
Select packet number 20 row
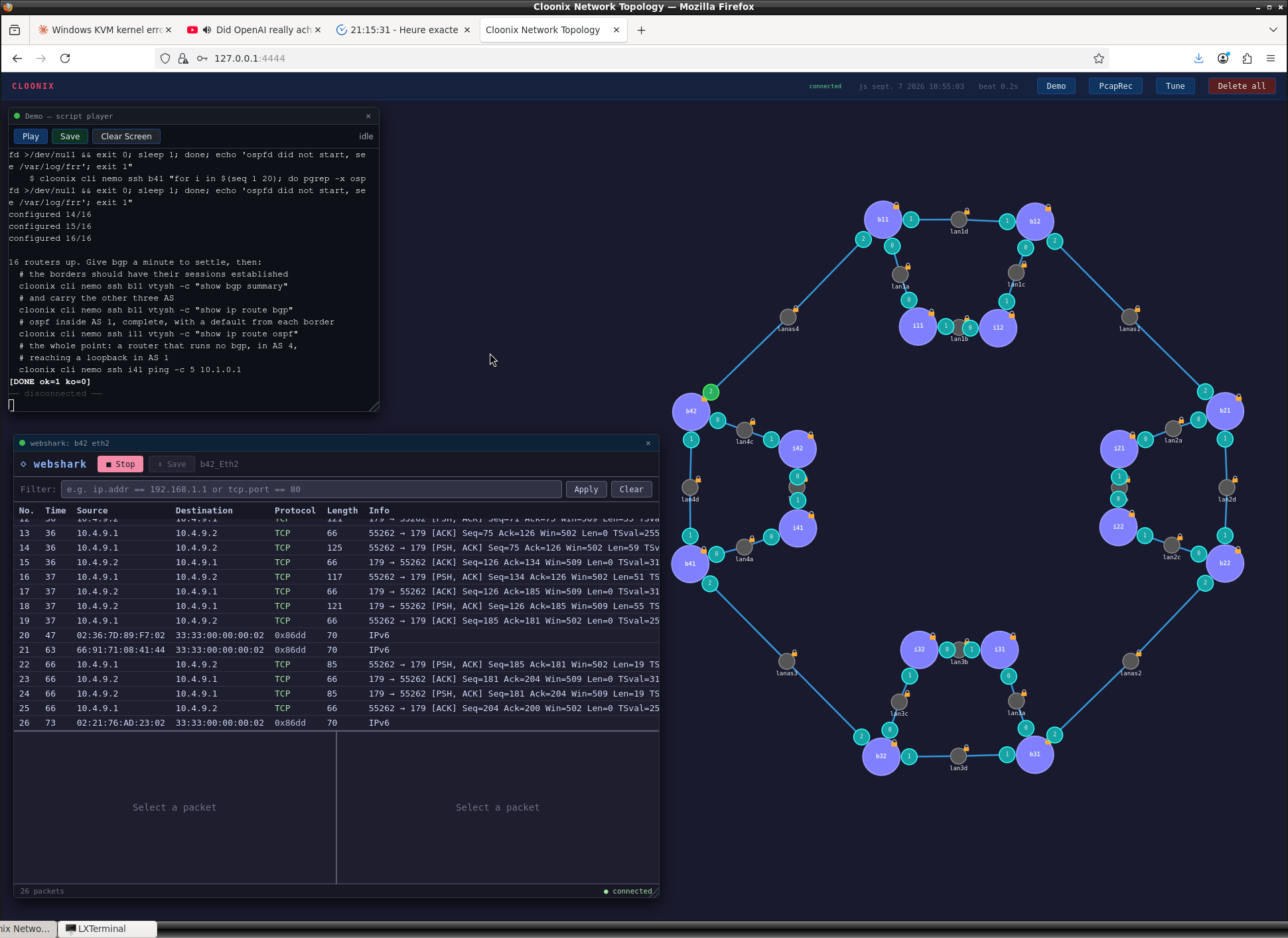(336, 636)
